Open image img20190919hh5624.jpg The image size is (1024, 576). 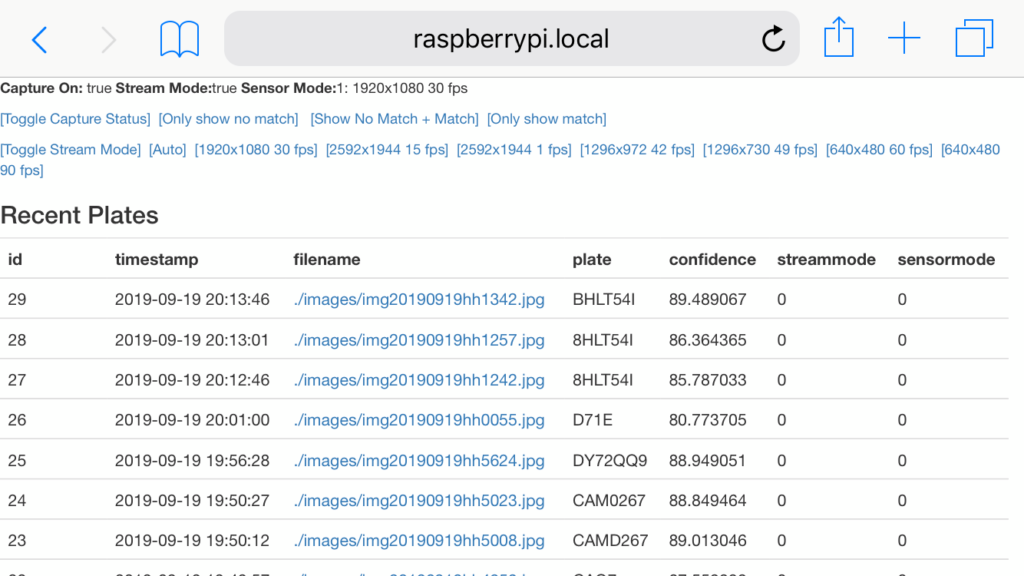point(420,461)
